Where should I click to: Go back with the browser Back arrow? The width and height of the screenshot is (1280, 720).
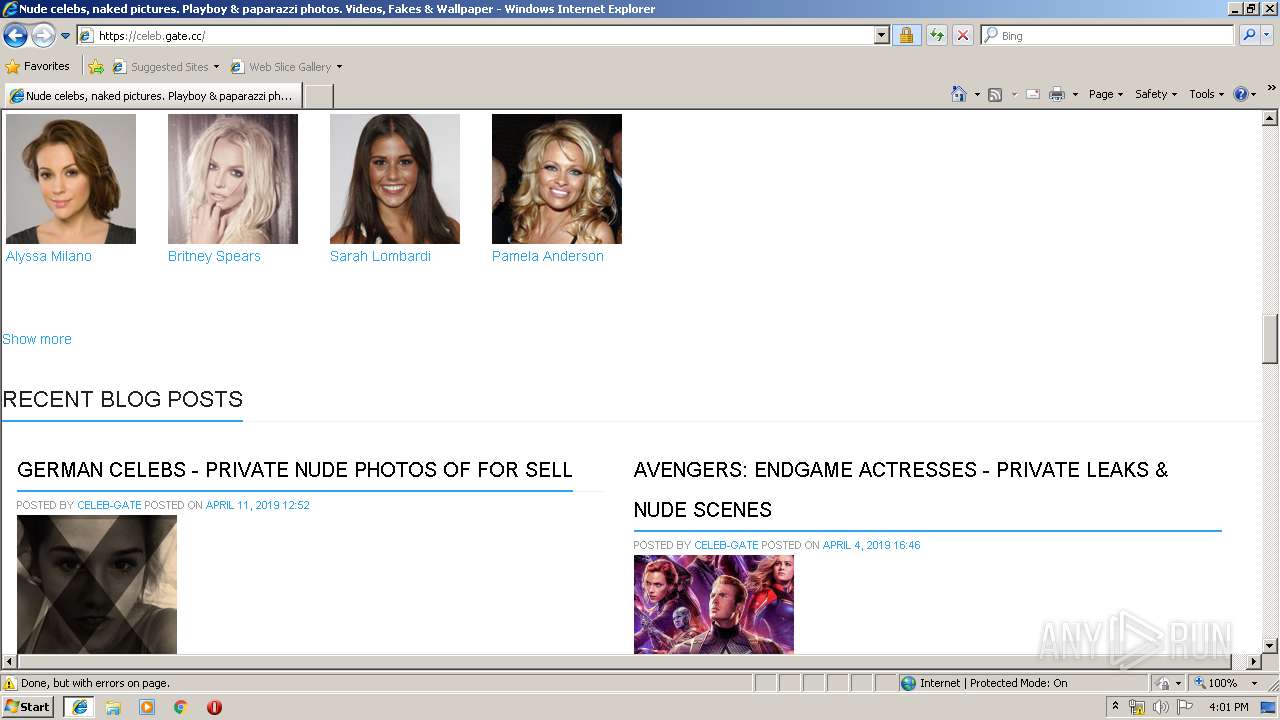[x=15, y=36]
